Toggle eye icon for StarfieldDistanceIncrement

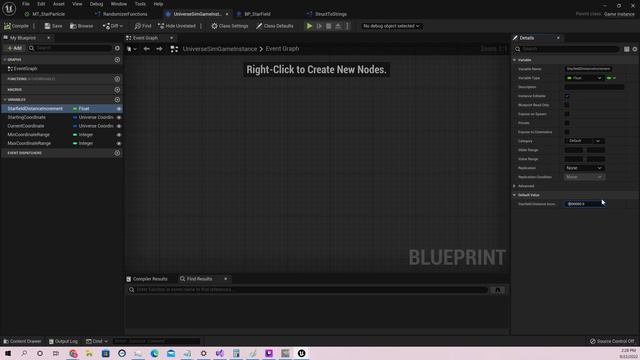[x=119, y=109]
